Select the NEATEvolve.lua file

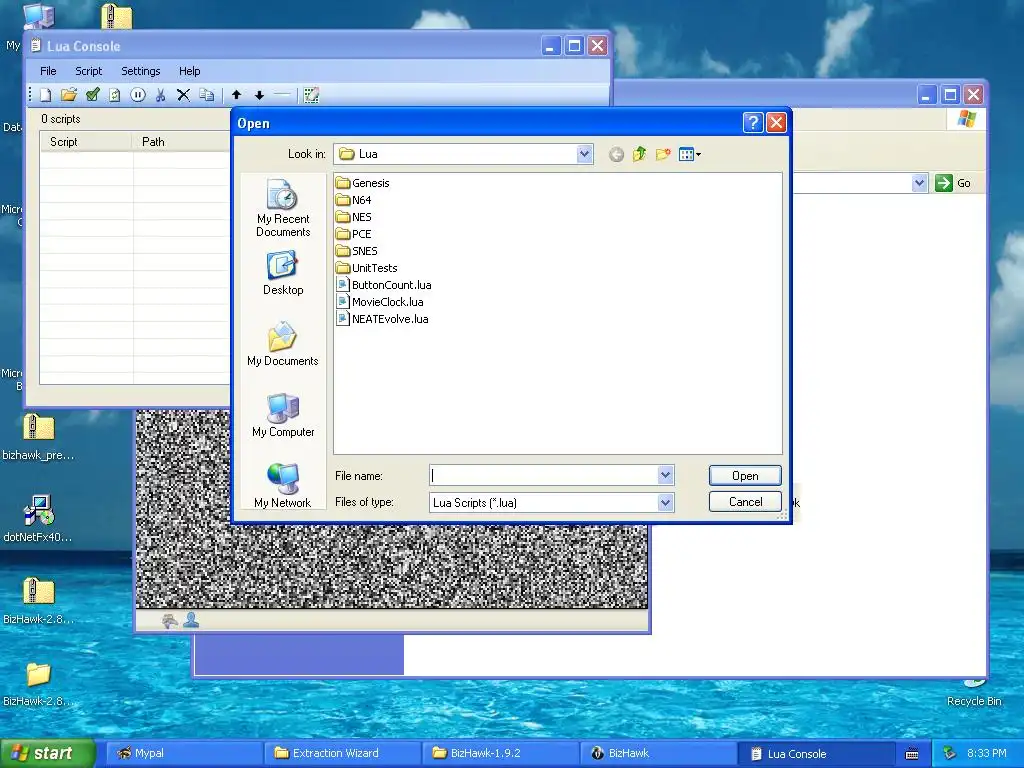pyautogui.click(x=382, y=319)
